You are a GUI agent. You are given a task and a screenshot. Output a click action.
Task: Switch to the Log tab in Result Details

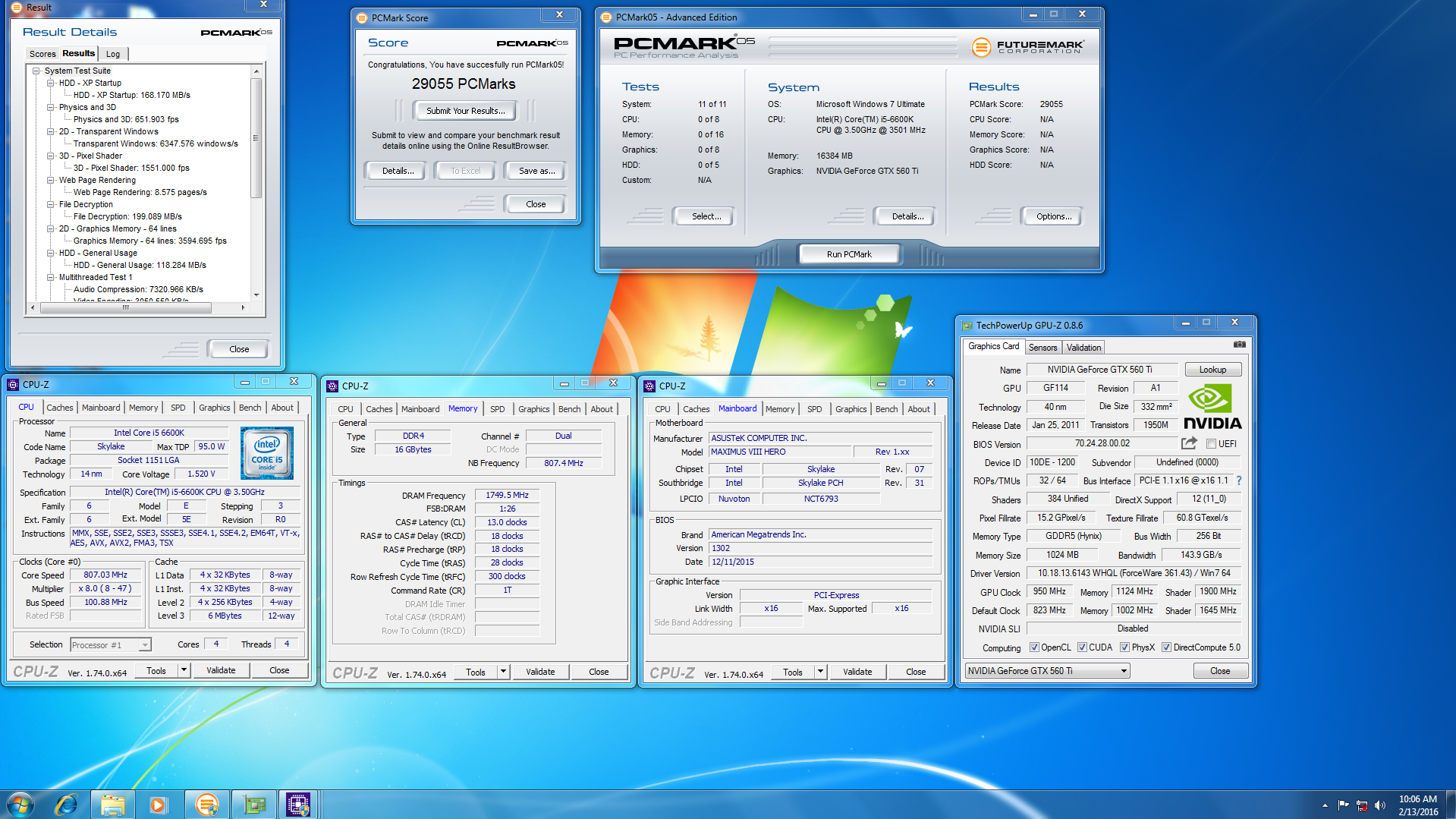click(113, 54)
